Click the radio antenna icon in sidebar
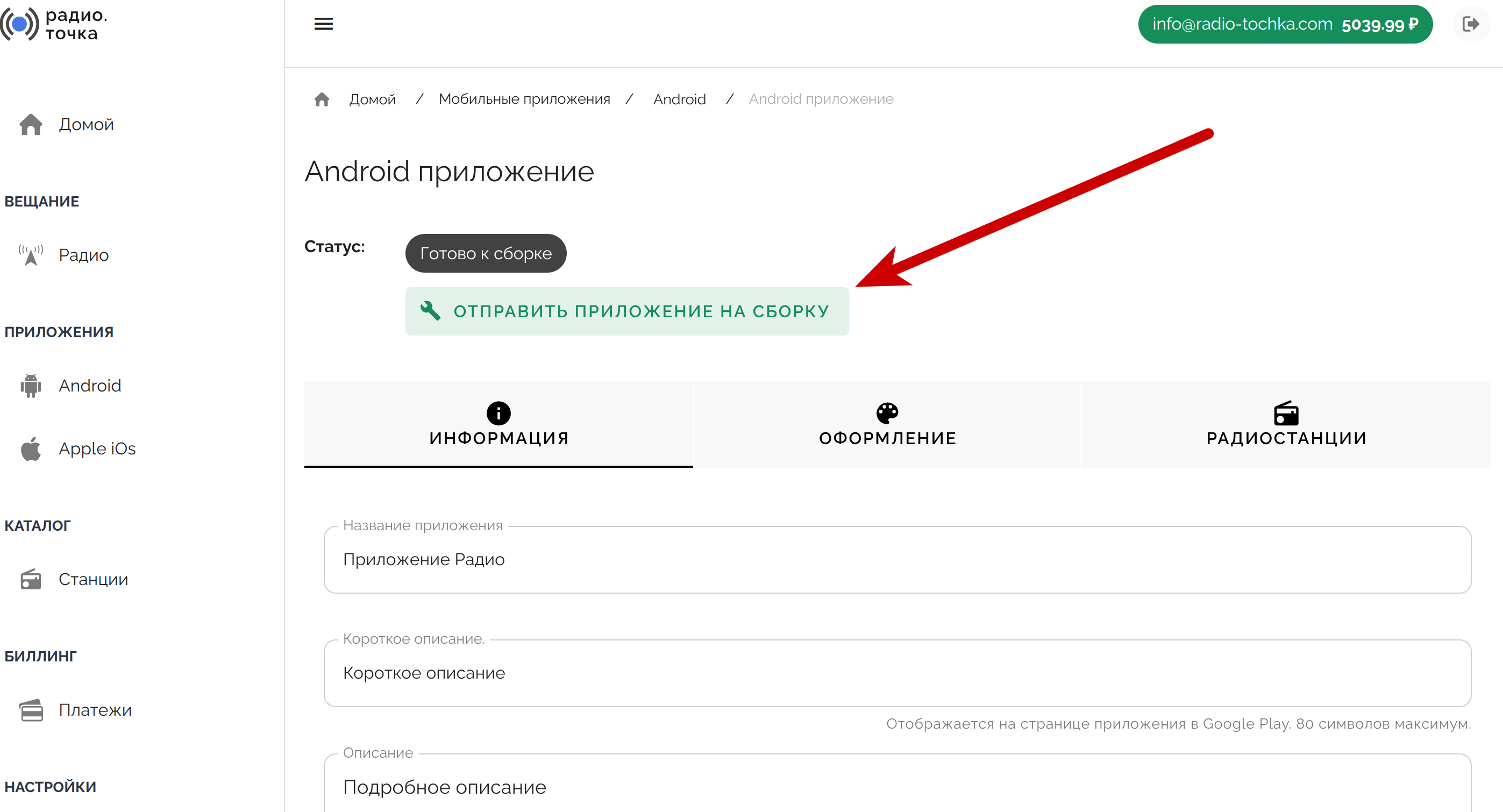 [30, 255]
